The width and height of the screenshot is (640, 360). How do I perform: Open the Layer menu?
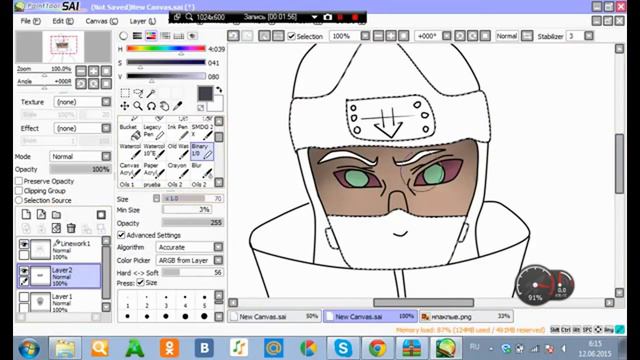pyautogui.click(x=143, y=21)
